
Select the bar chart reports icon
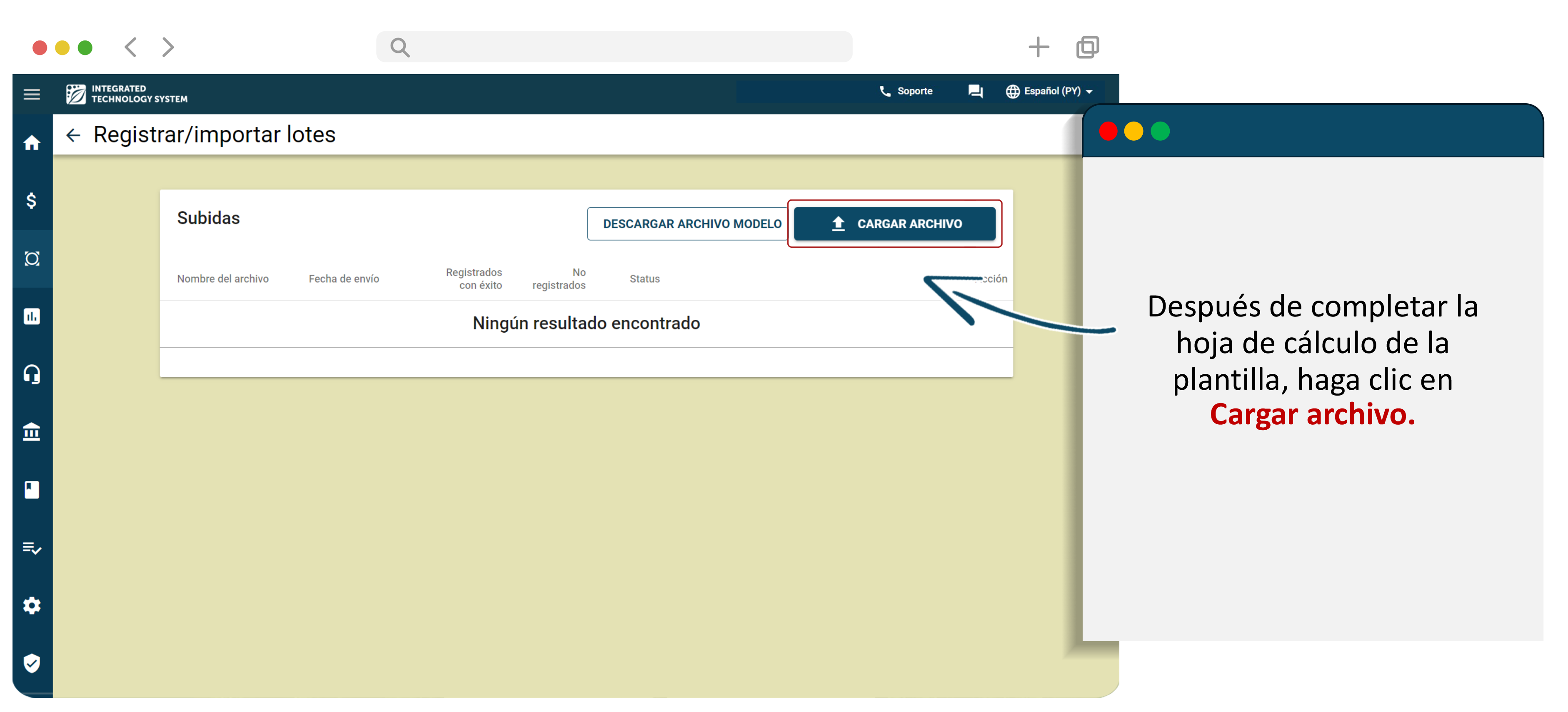[x=32, y=316]
